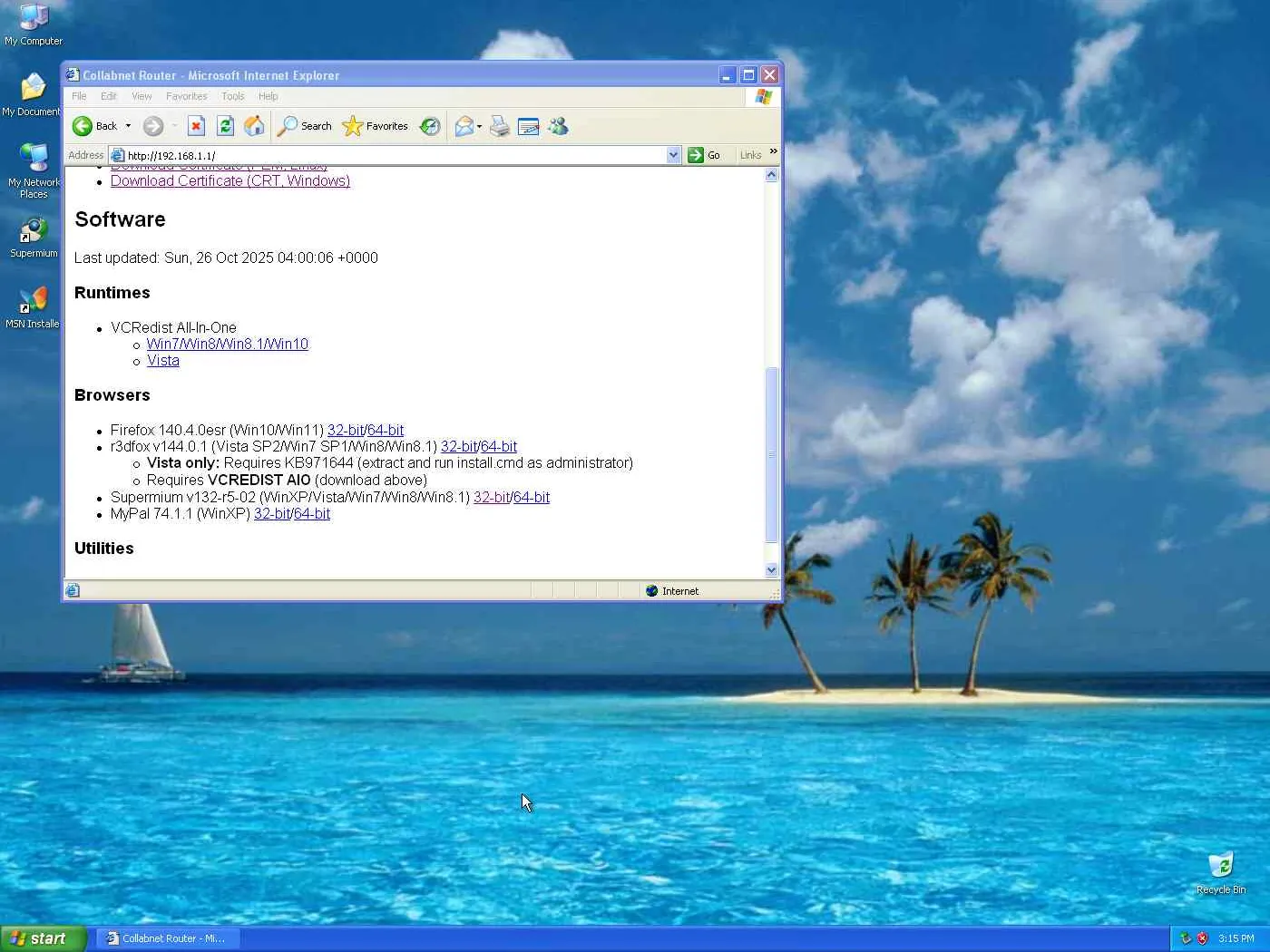
Task: Click the Collabnet Router taskbar button
Action: 167,938
